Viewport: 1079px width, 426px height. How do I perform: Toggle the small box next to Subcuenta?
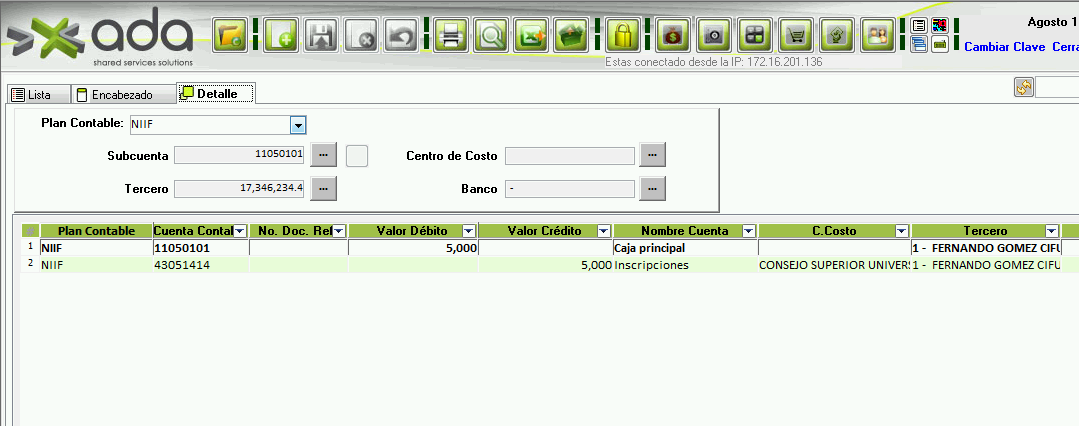pyautogui.click(x=357, y=156)
